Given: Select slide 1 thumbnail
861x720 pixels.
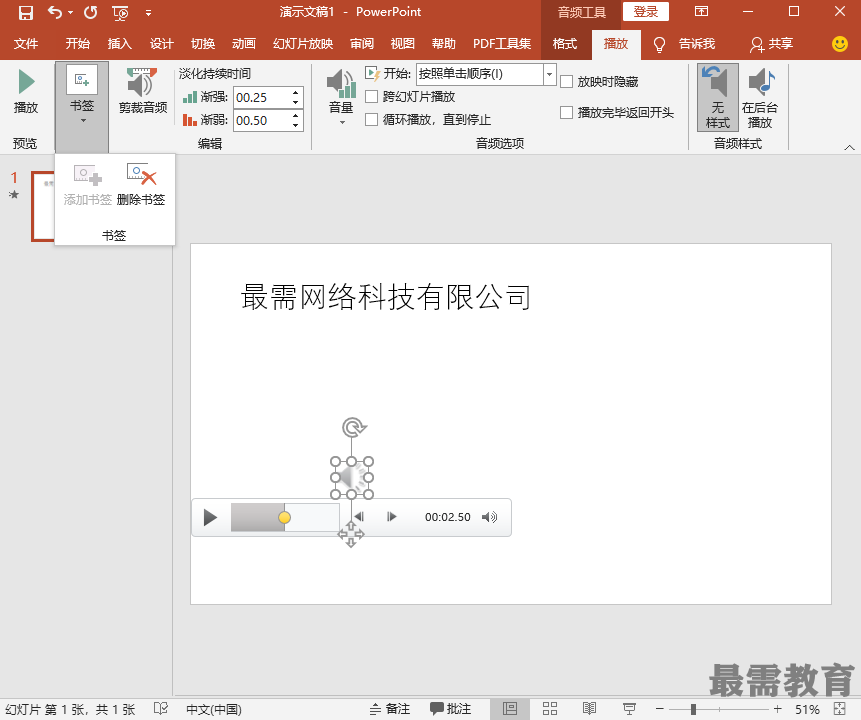Looking at the screenshot, I should 43,206.
